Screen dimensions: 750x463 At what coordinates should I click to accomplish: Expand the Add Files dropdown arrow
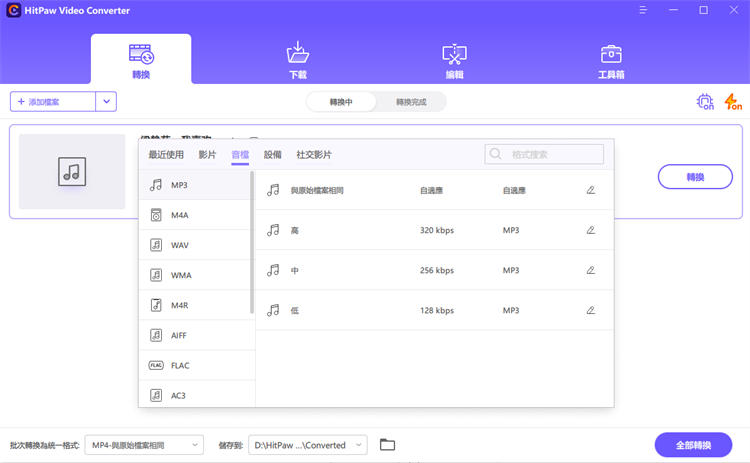coord(106,101)
